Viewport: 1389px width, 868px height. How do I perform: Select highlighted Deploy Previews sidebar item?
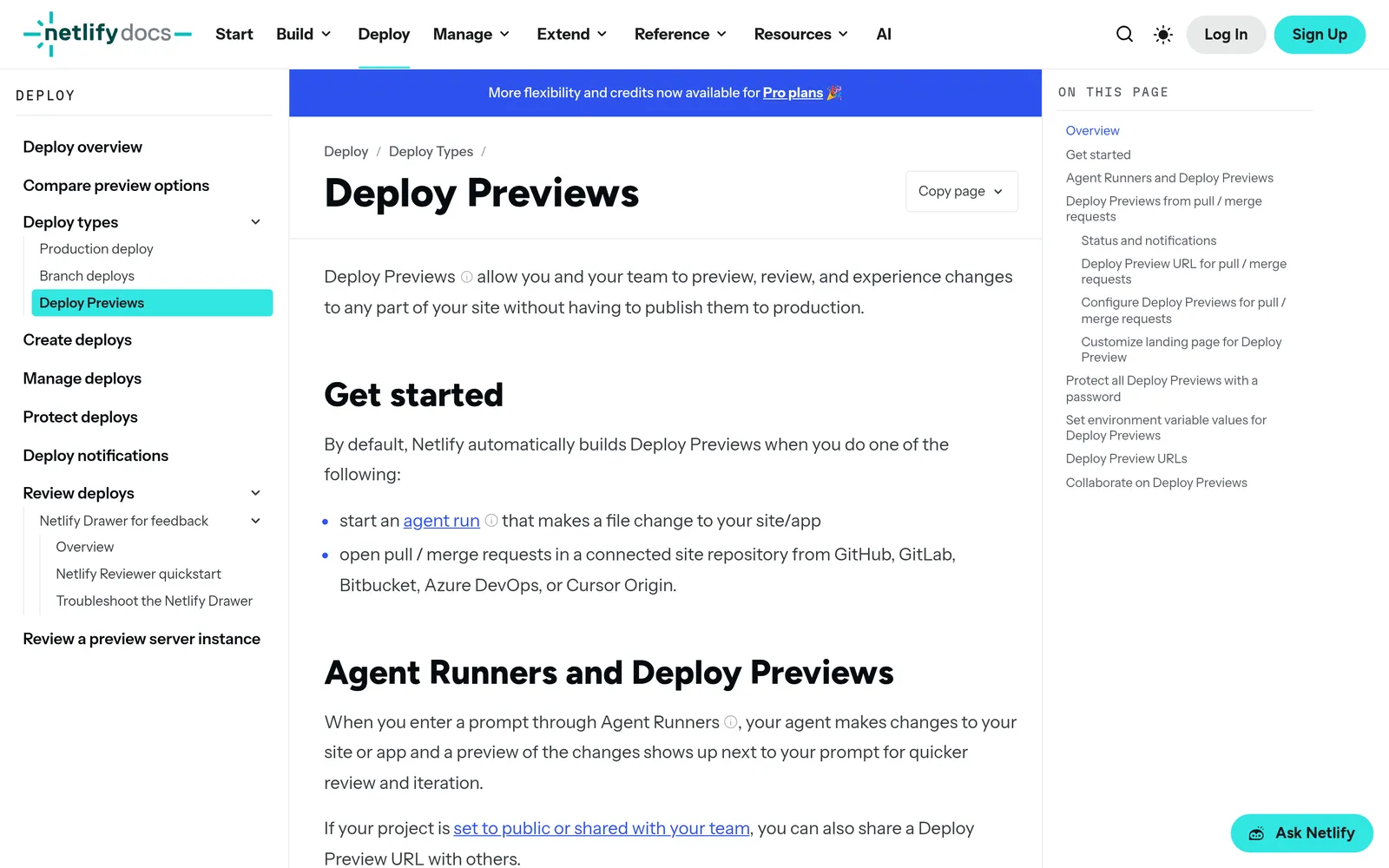pos(152,303)
